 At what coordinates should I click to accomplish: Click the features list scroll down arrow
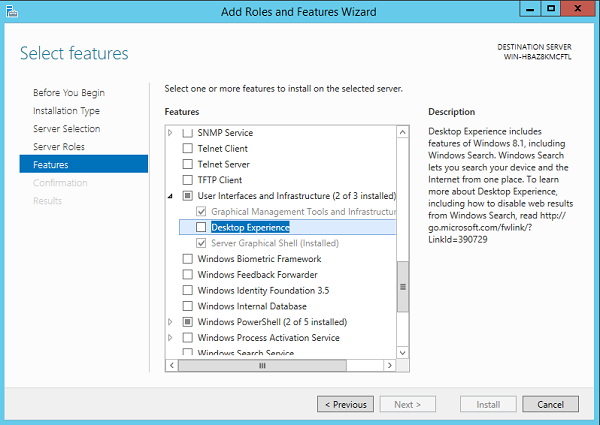403,353
